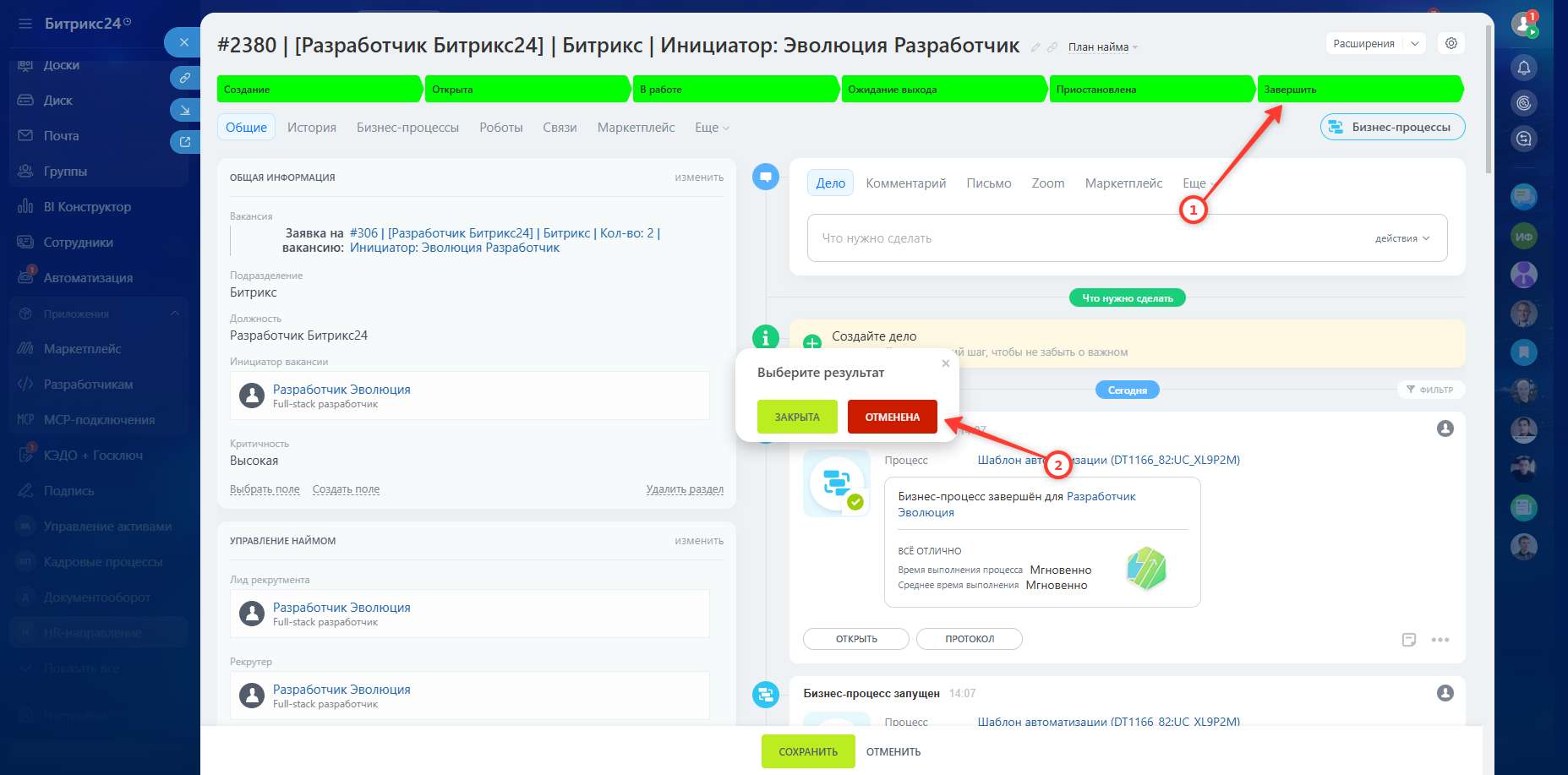Screen dimensions: 1568x775
Task: Click изменить in Общая информация section
Action: click(x=699, y=177)
